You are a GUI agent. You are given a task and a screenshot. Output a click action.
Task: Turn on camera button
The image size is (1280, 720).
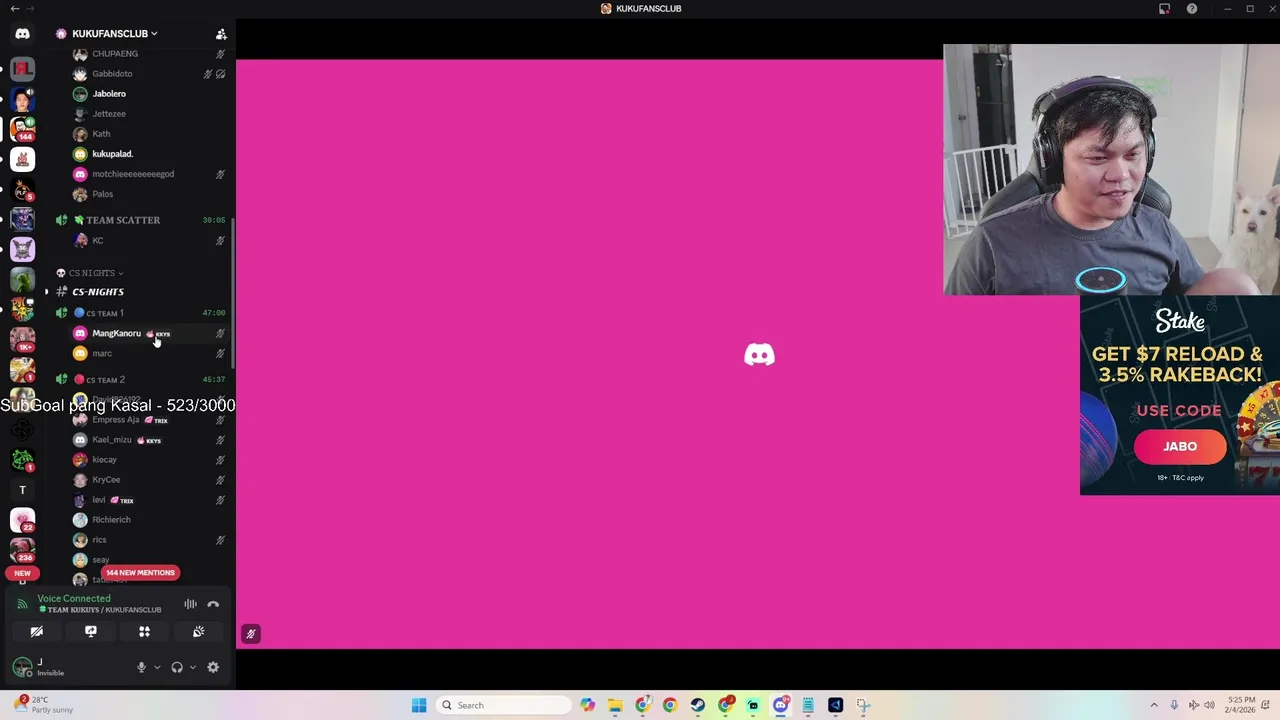click(x=37, y=631)
